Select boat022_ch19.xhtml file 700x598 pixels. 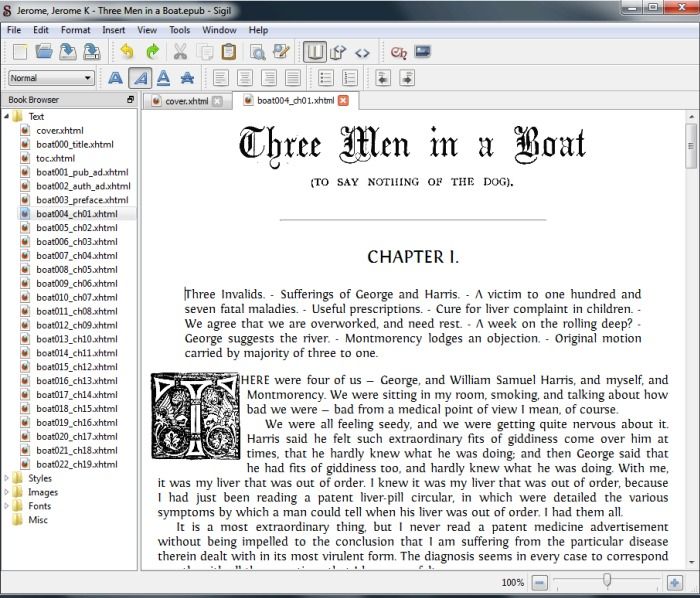point(77,464)
